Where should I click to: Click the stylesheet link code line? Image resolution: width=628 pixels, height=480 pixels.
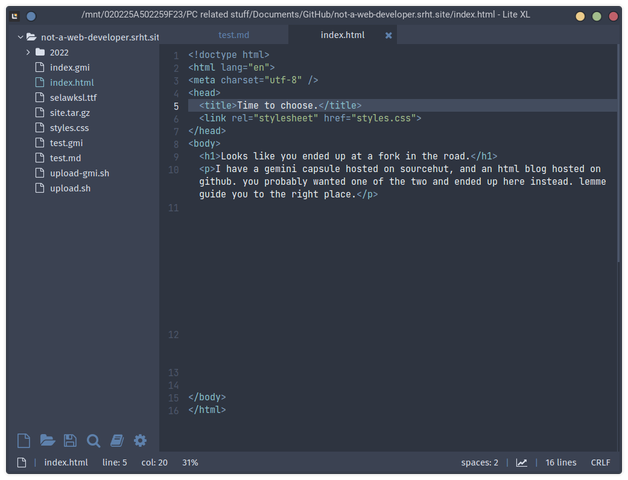(x=310, y=118)
